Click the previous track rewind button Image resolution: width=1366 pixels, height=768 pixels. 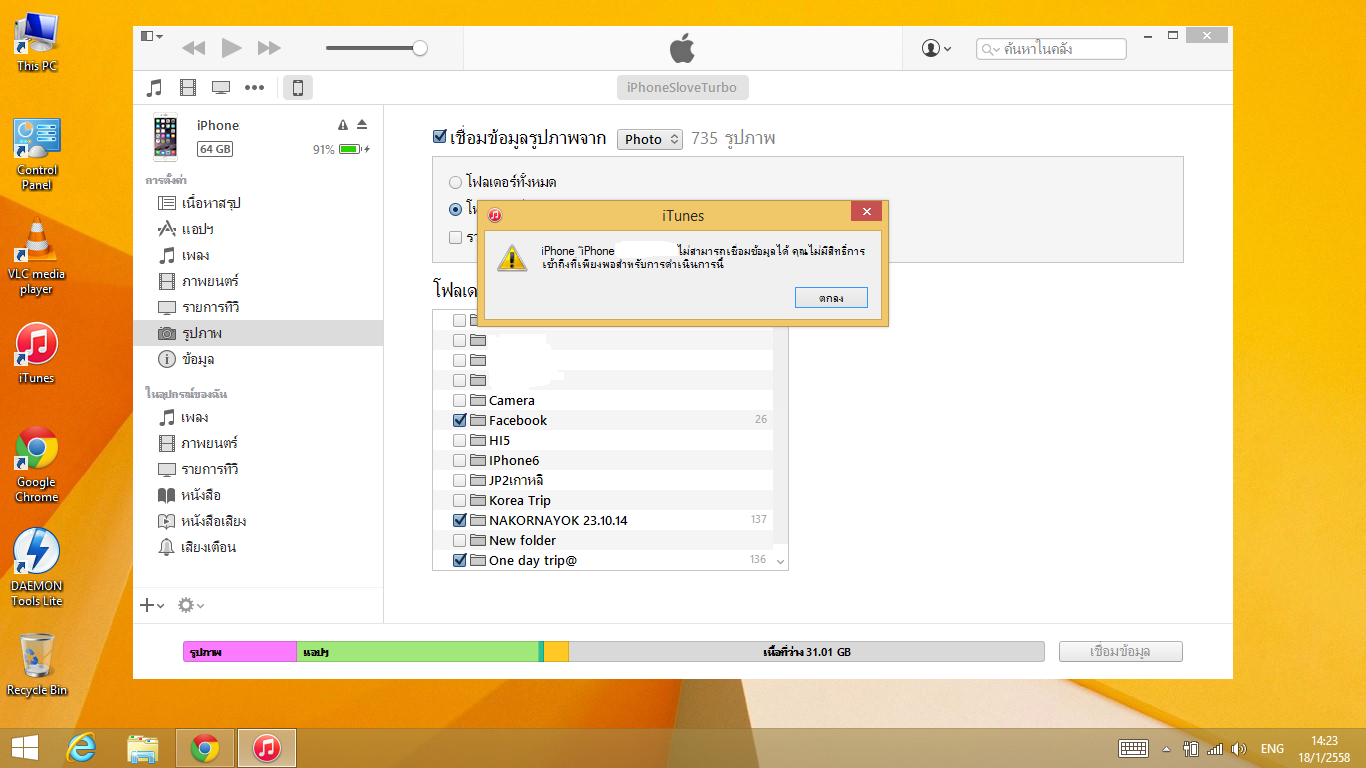tap(194, 48)
